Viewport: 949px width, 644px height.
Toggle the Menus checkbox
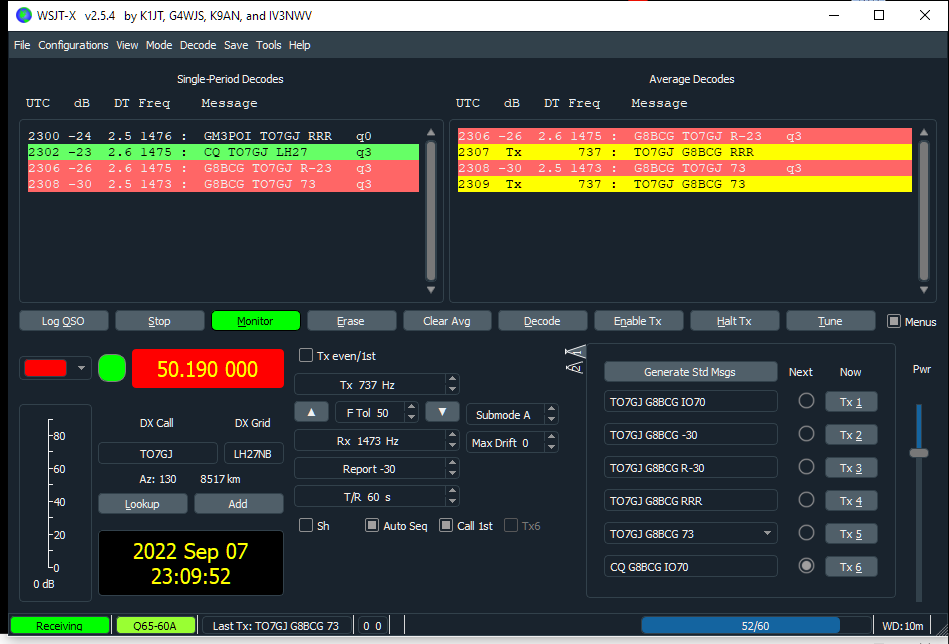tap(894, 321)
